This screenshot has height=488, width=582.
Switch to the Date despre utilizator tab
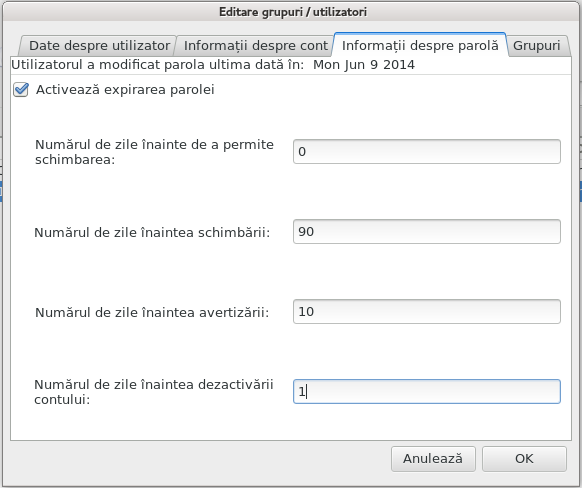click(x=99, y=46)
